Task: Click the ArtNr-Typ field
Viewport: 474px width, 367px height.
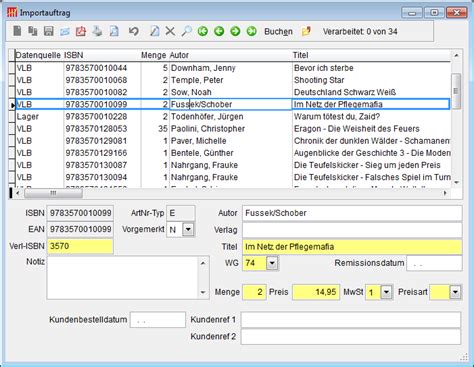Action: (x=181, y=213)
